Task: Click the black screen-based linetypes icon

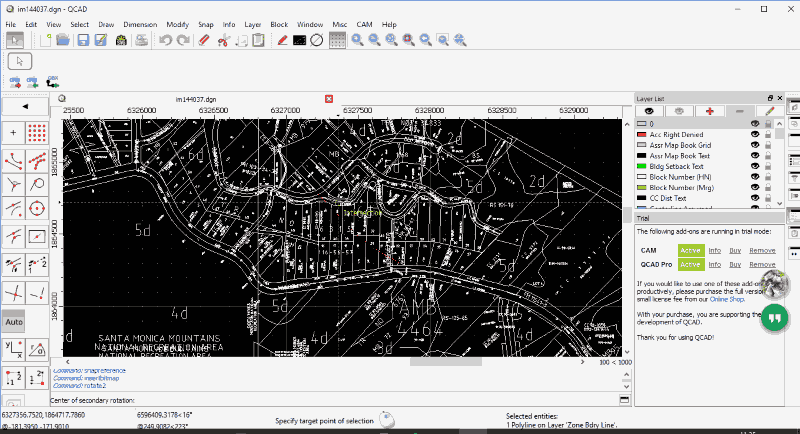Action: (x=299, y=40)
